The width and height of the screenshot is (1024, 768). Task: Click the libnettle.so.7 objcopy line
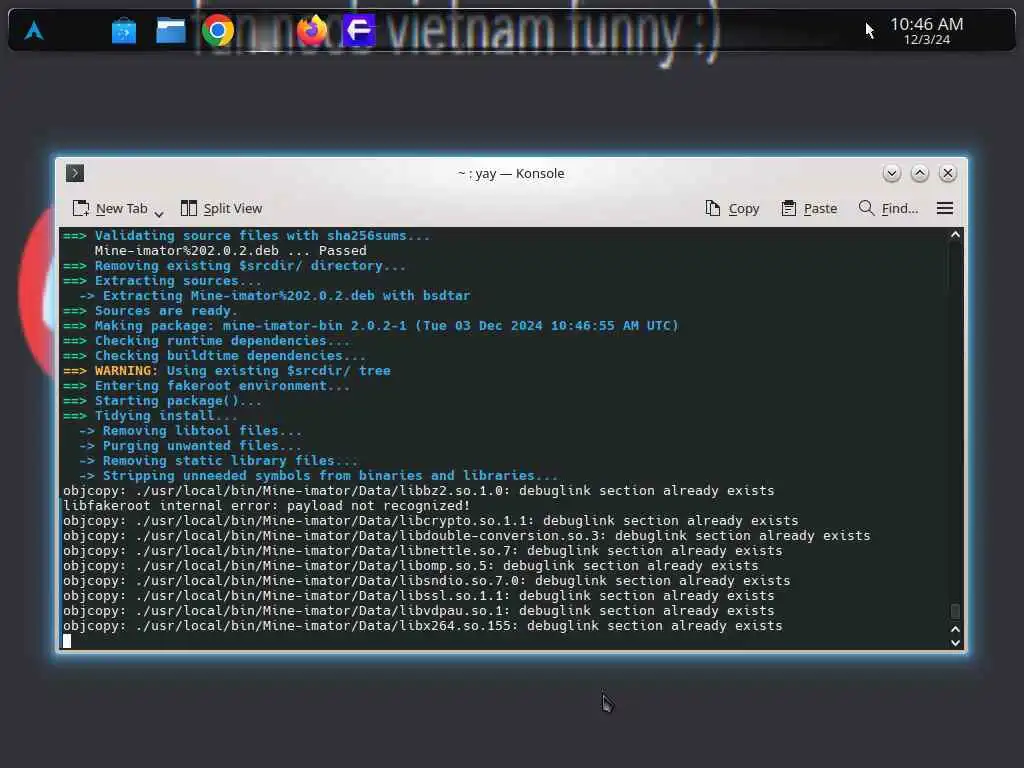[x=423, y=551]
